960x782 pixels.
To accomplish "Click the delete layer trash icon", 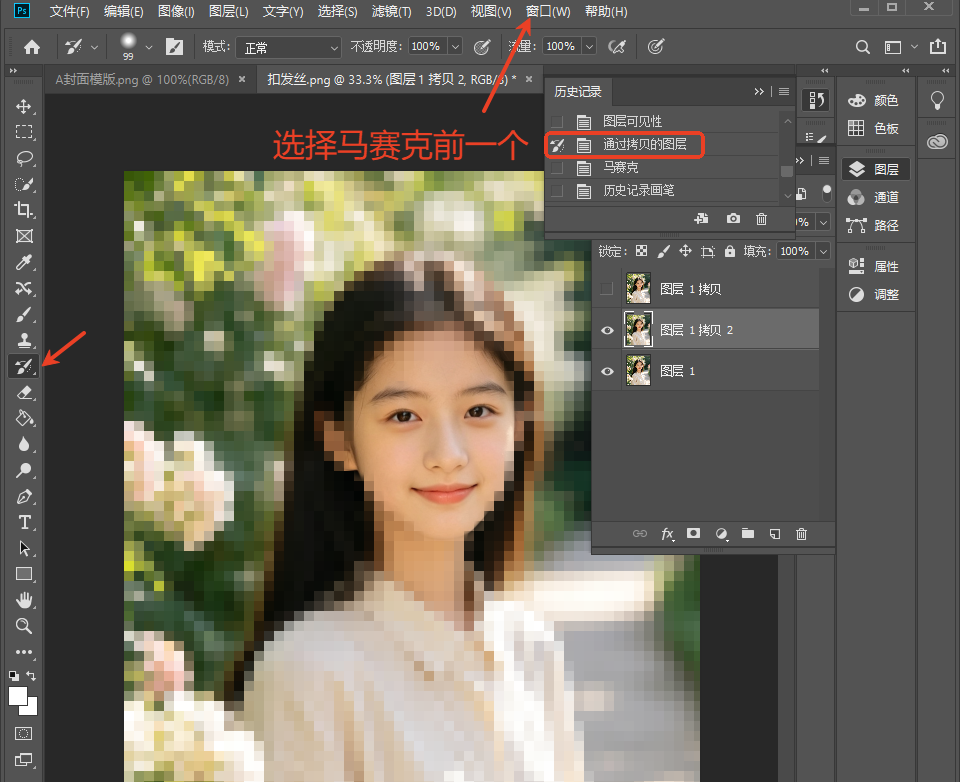I will coord(801,534).
